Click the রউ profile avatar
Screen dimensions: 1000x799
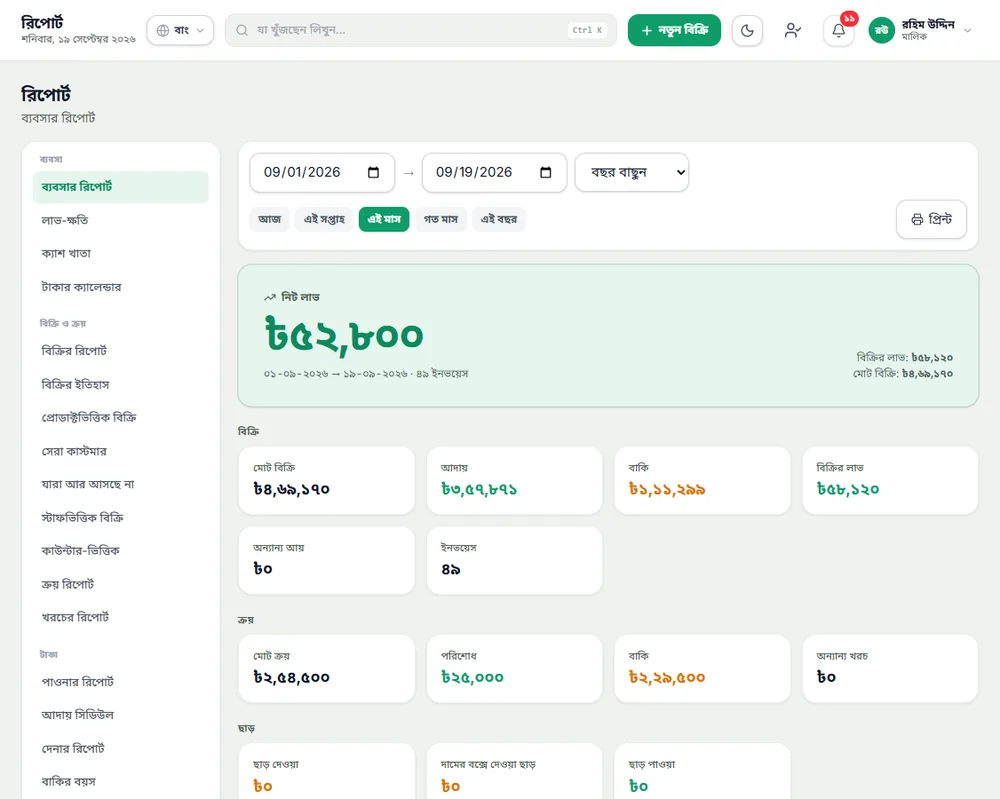pyautogui.click(x=881, y=31)
